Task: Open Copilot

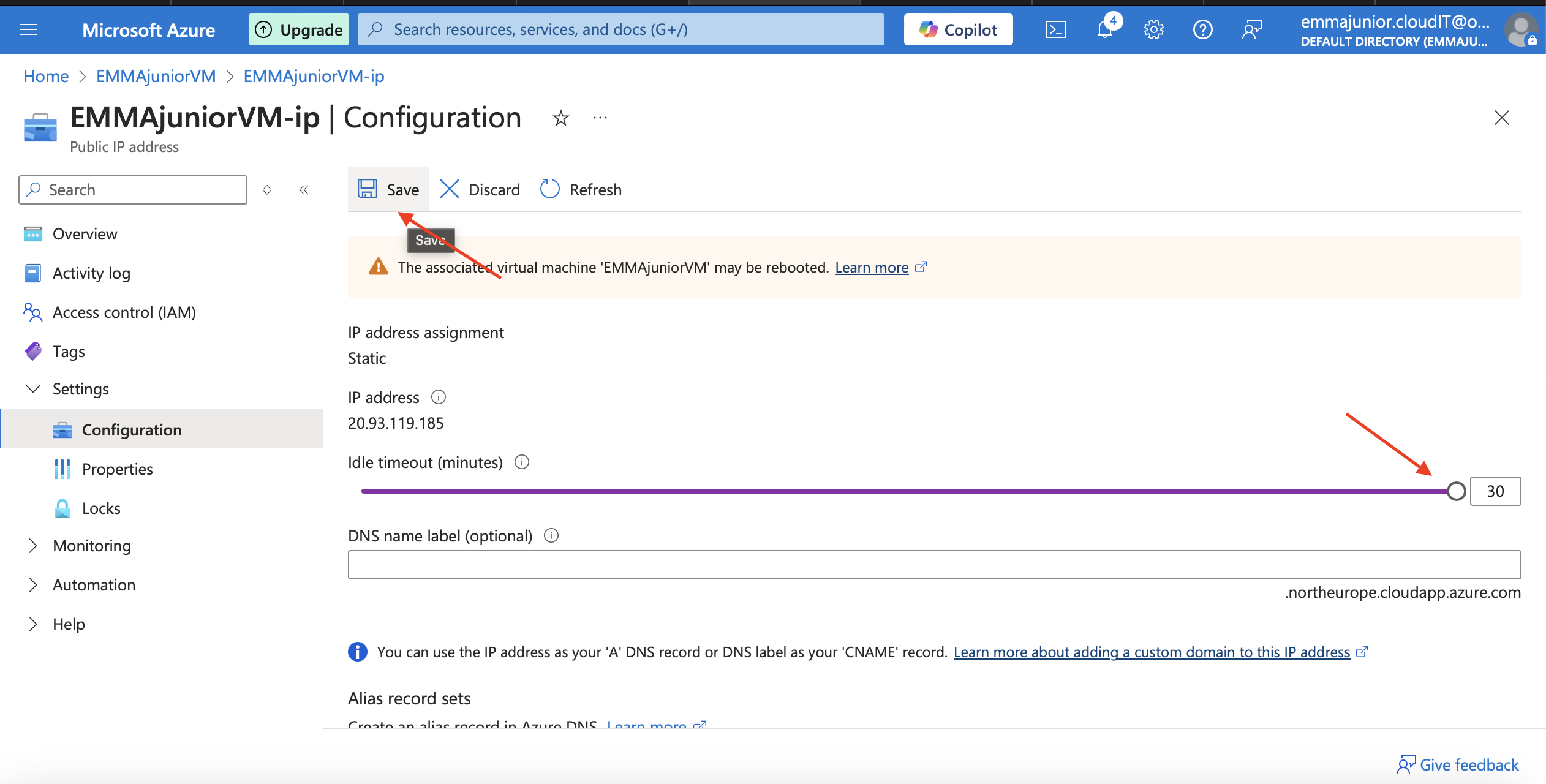Action: click(x=958, y=29)
